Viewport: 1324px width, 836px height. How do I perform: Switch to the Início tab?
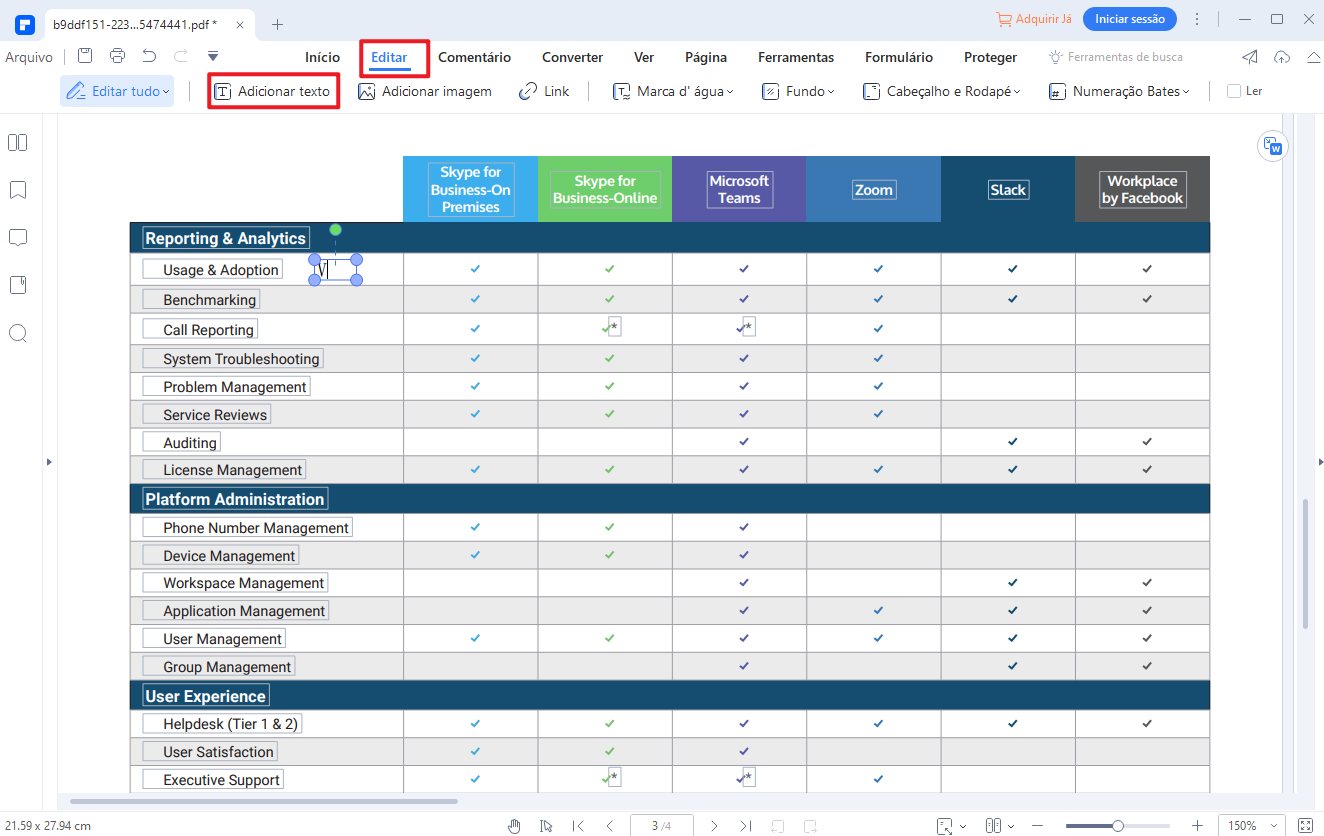pyautogui.click(x=322, y=57)
